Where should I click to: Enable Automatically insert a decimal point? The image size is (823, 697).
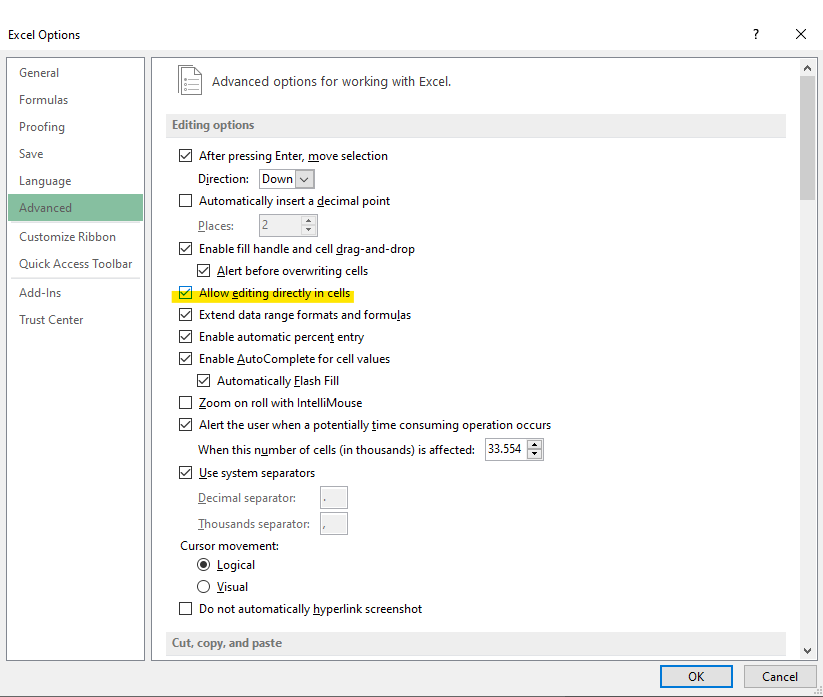click(185, 201)
